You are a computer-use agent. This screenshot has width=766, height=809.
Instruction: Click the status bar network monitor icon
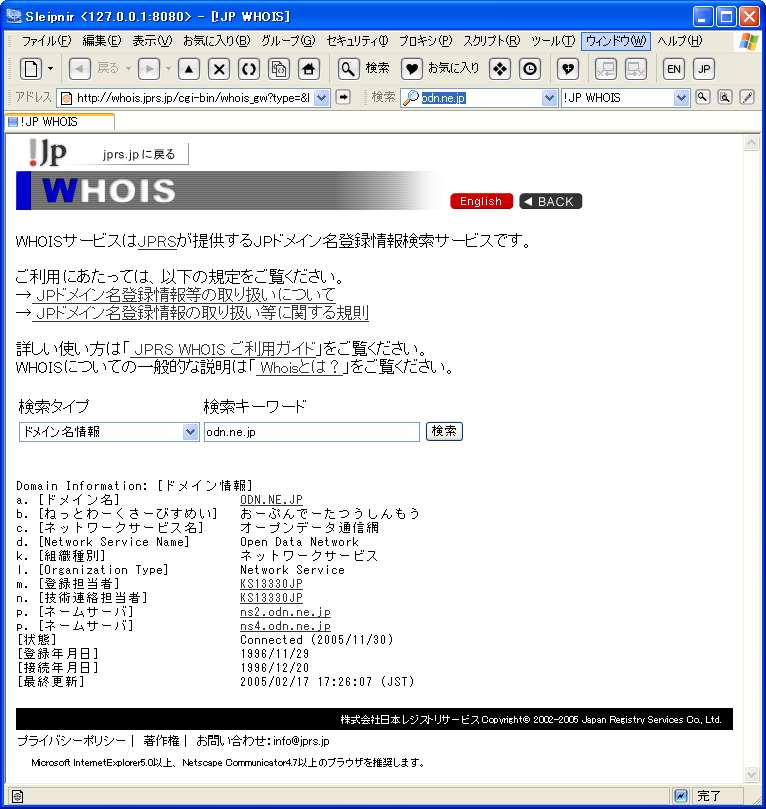pyautogui.click(x=681, y=796)
